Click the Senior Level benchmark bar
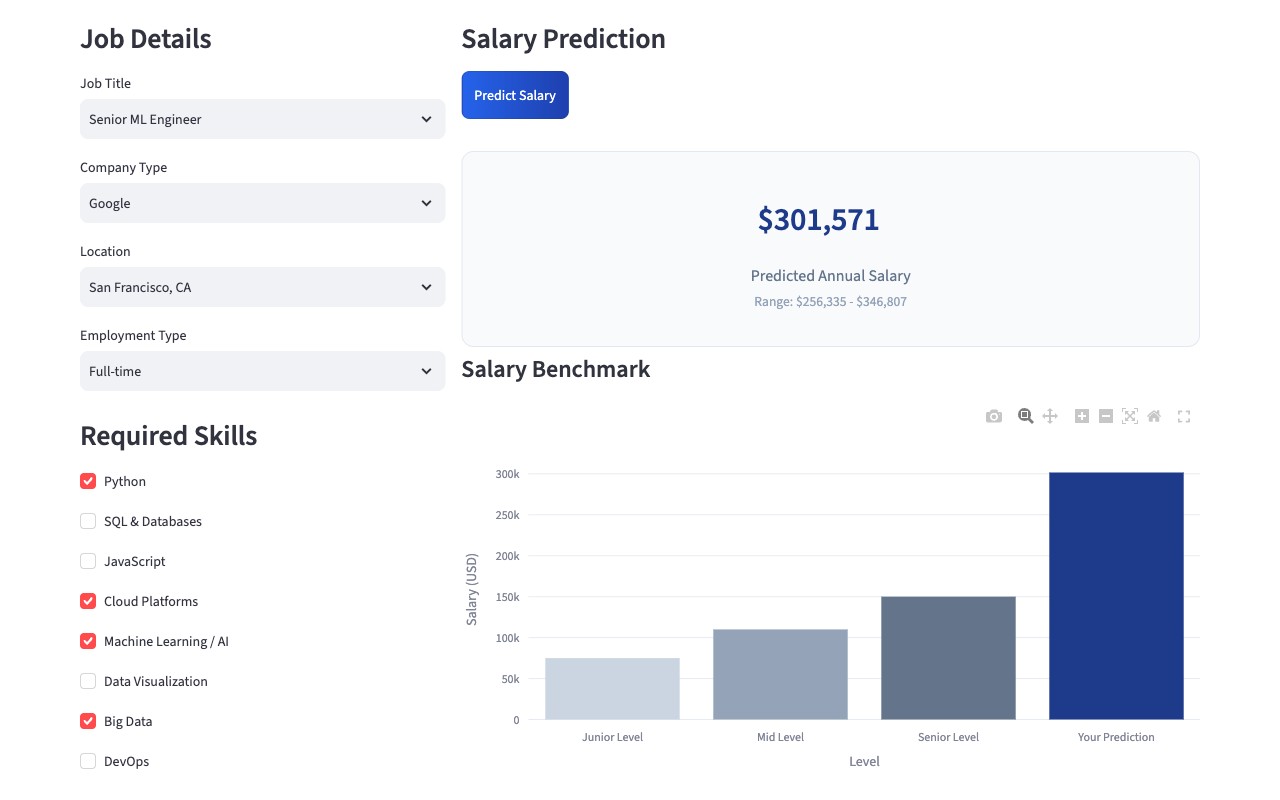 (x=948, y=658)
